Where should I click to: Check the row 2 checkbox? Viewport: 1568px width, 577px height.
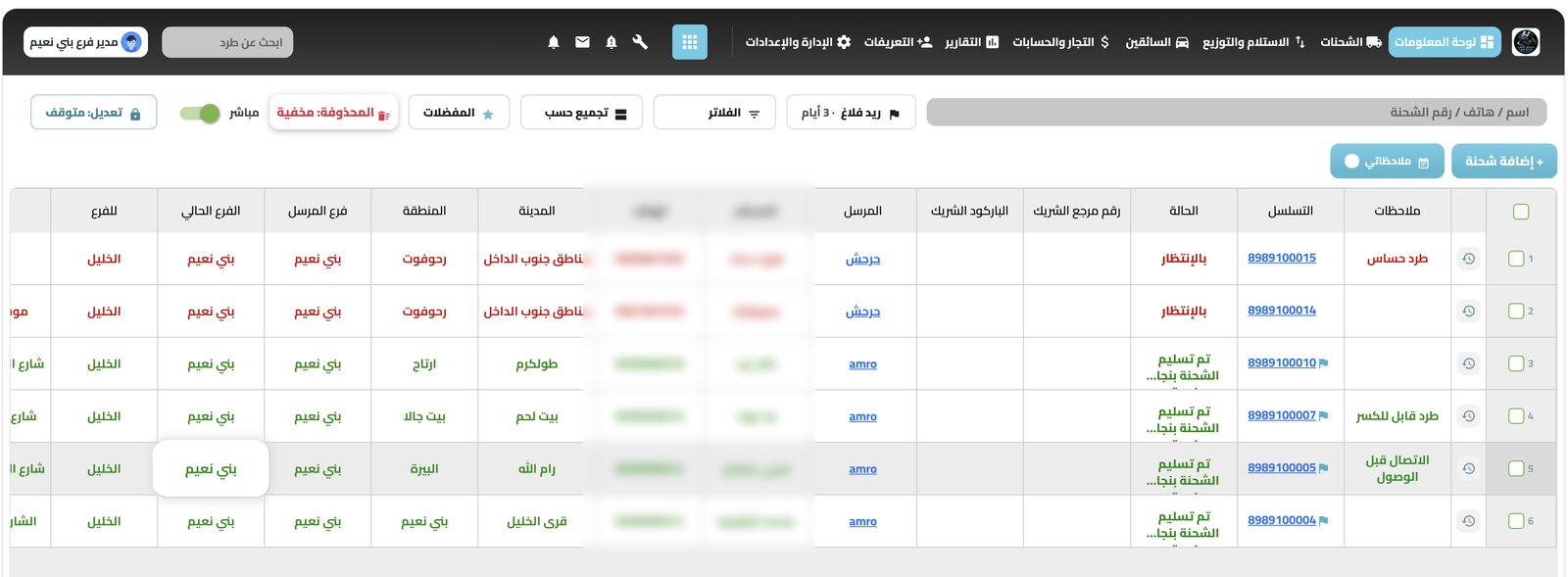click(1516, 312)
